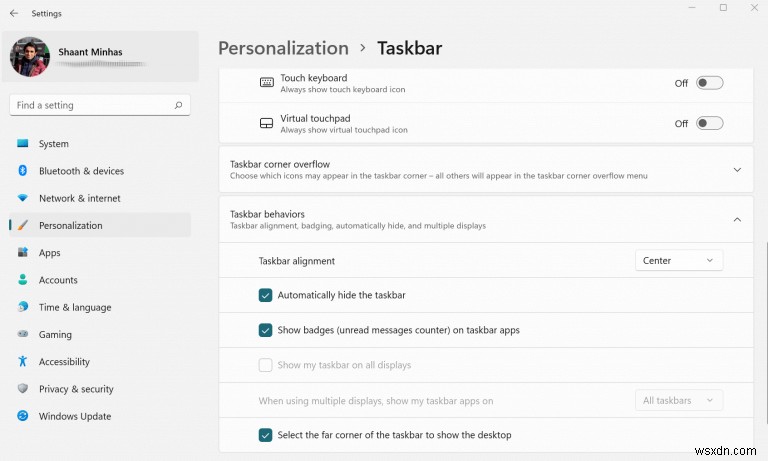Turn on the Touch keyboard toggle
The image size is (768, 461).
pyautogui.click(x=709, y=83)
